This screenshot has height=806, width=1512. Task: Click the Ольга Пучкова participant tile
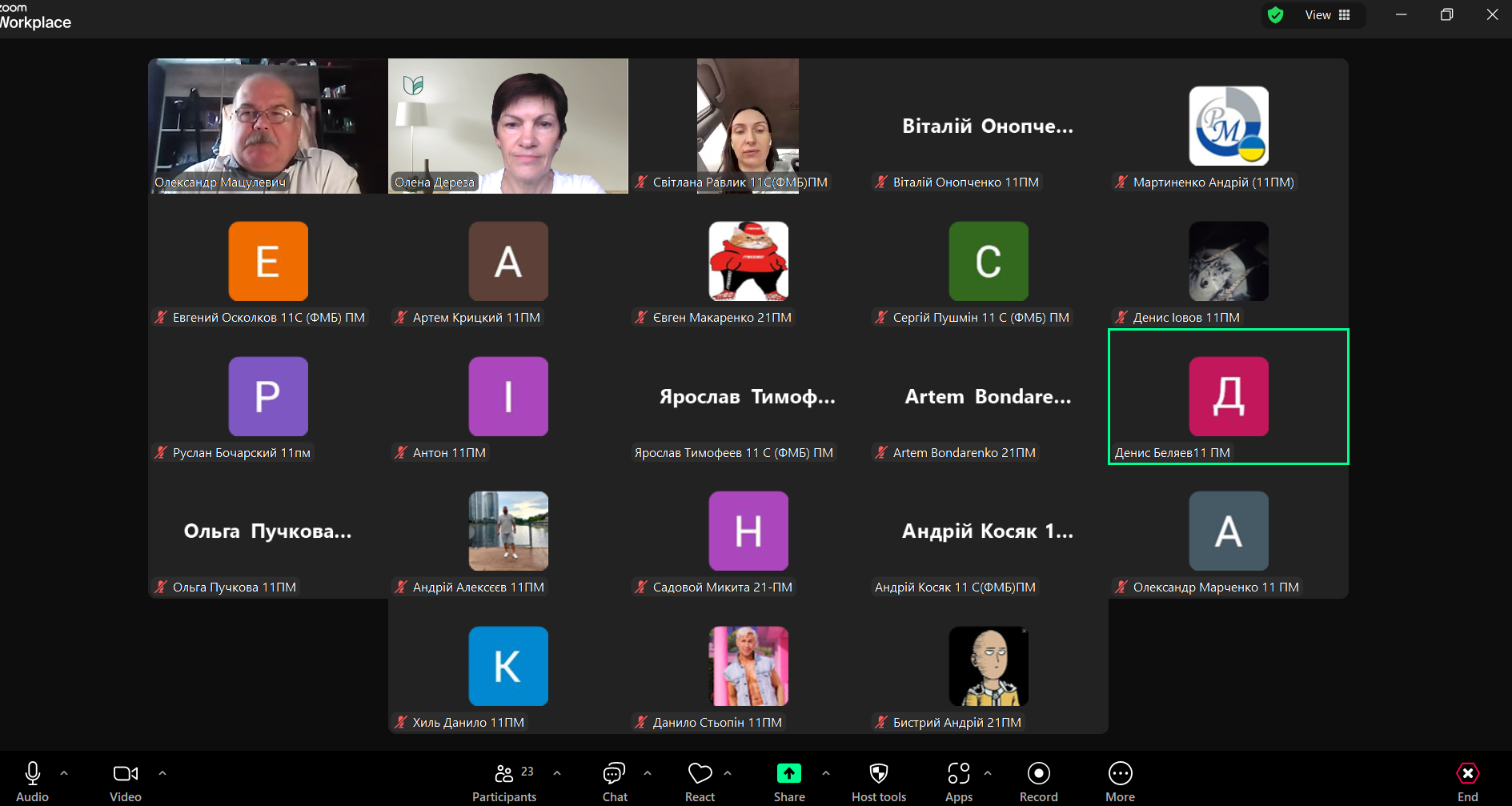268,531
